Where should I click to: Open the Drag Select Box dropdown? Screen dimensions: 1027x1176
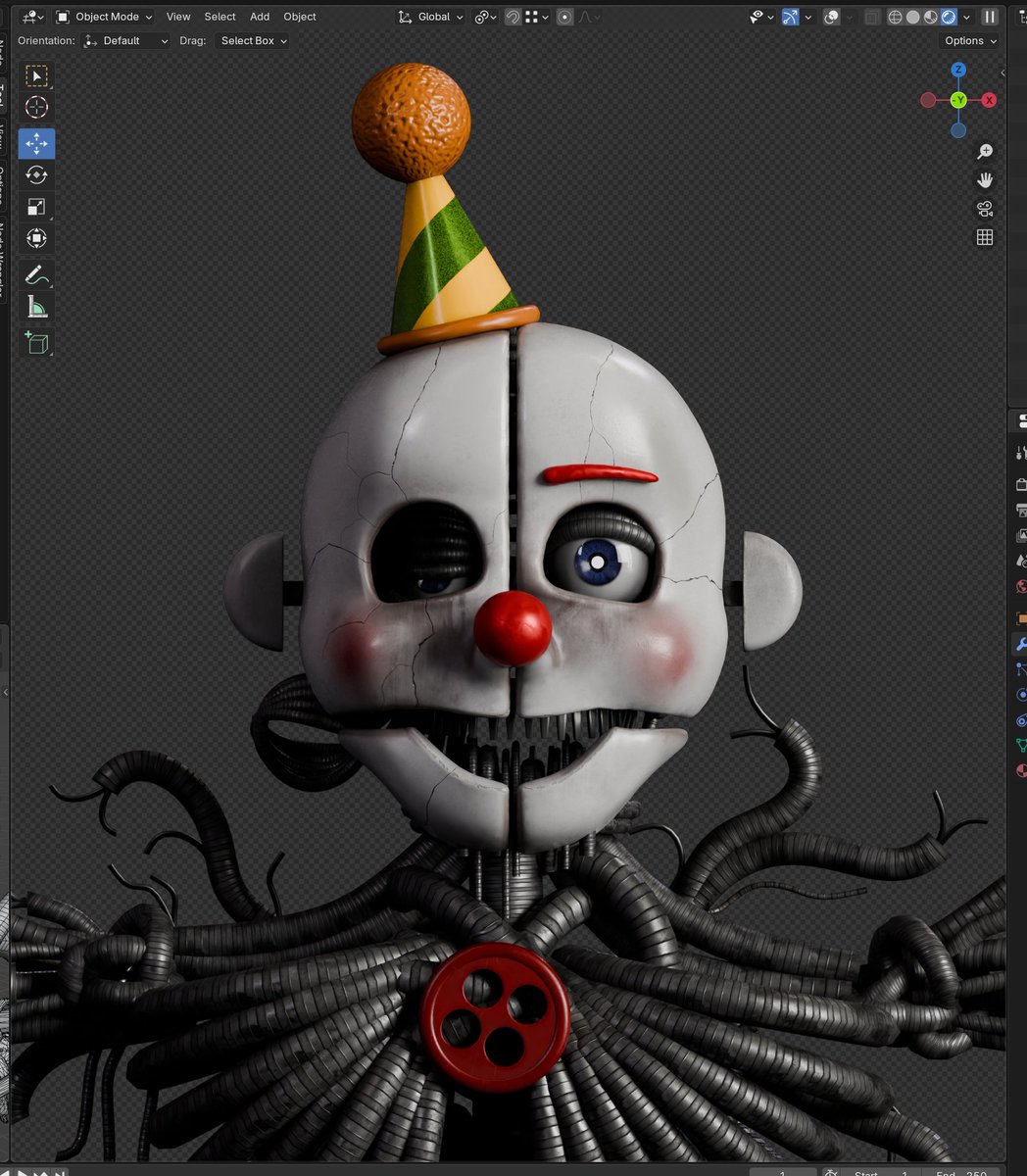click(x=253, y=41)
